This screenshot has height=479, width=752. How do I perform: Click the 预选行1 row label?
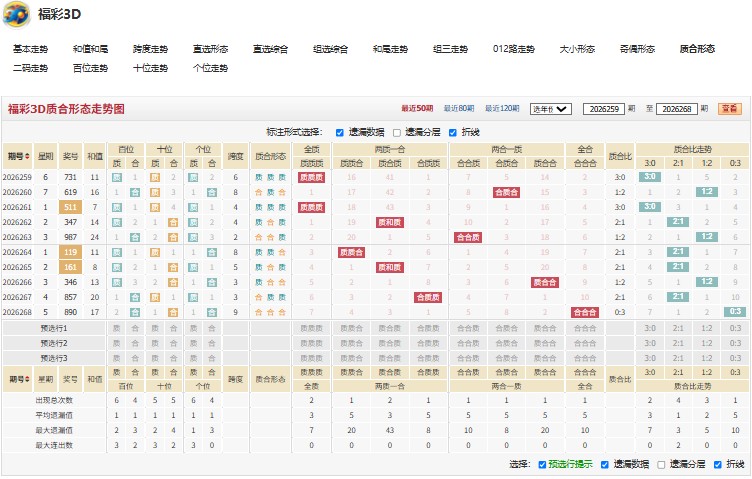[x=54, y=328]
